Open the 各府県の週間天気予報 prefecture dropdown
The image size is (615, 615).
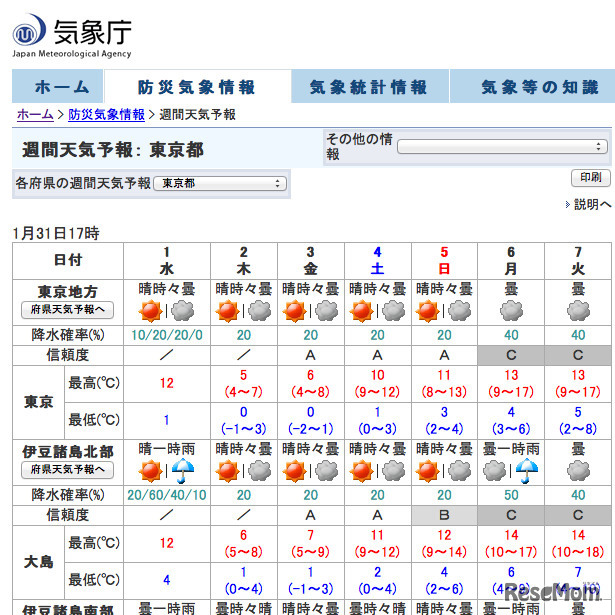pyautogui.click(x=220, y=183)
